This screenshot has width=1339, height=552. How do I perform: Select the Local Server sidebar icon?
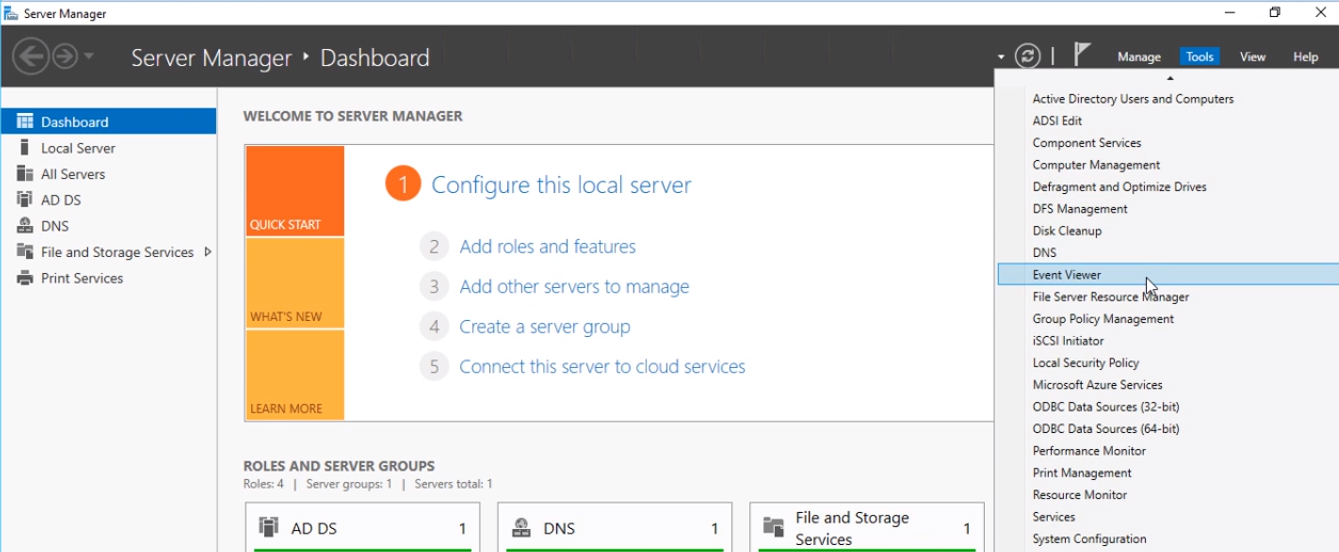point(25,148)
